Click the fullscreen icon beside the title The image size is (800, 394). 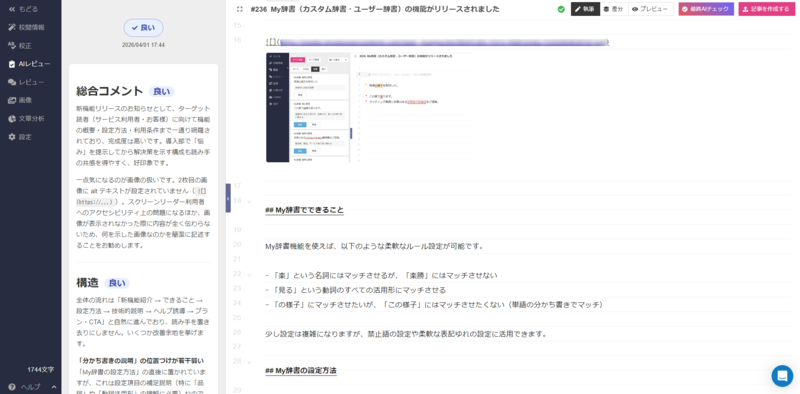[240, 9]
